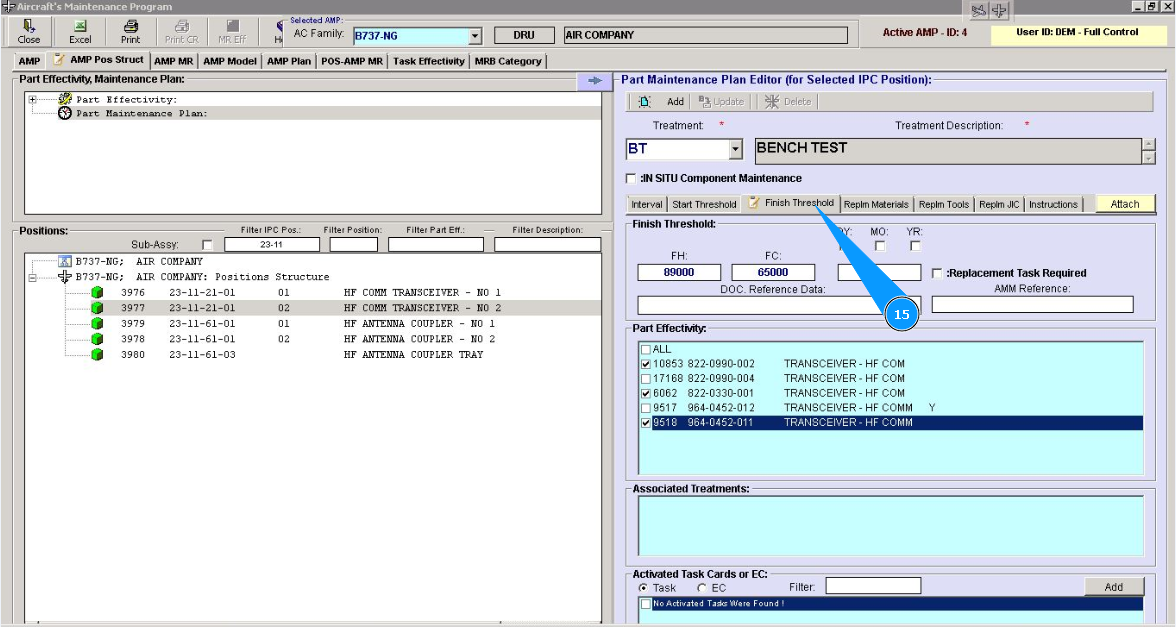Click green cube icon for position 3976
This screenshot has height=629, width=1176.
point(97,293)
